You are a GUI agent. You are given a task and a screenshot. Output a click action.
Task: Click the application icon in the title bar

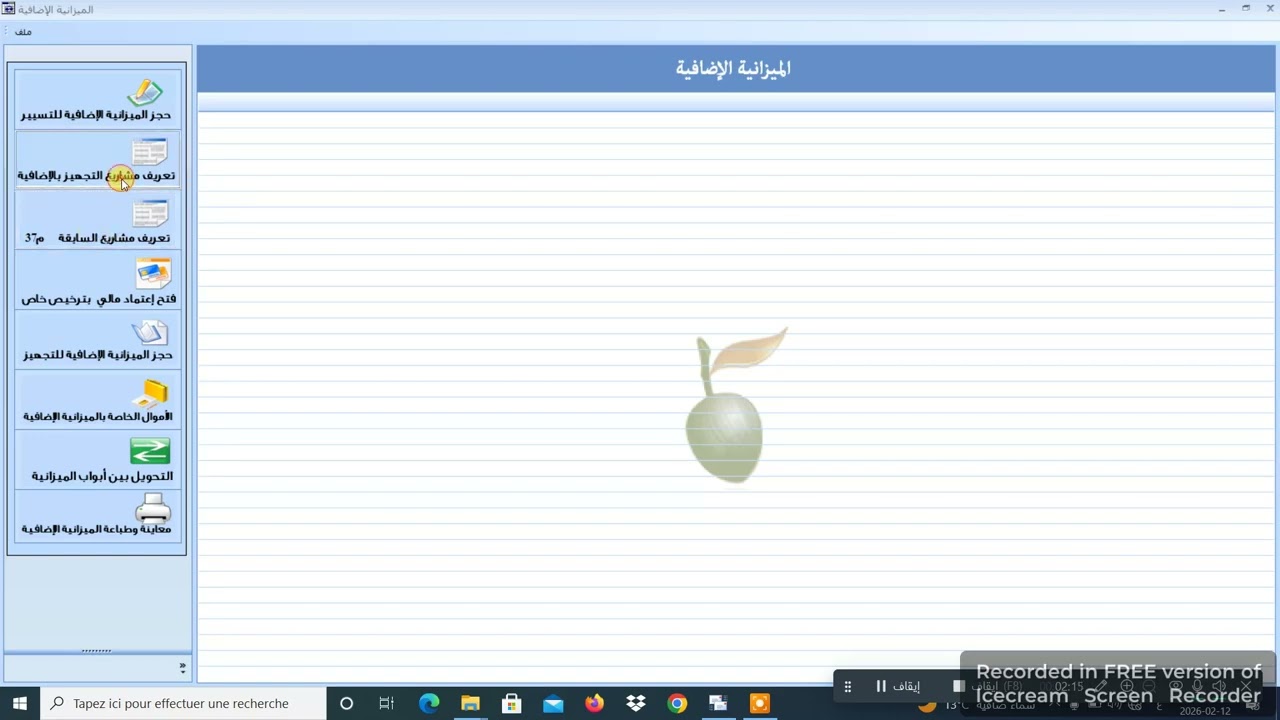[x=9, y=9]
